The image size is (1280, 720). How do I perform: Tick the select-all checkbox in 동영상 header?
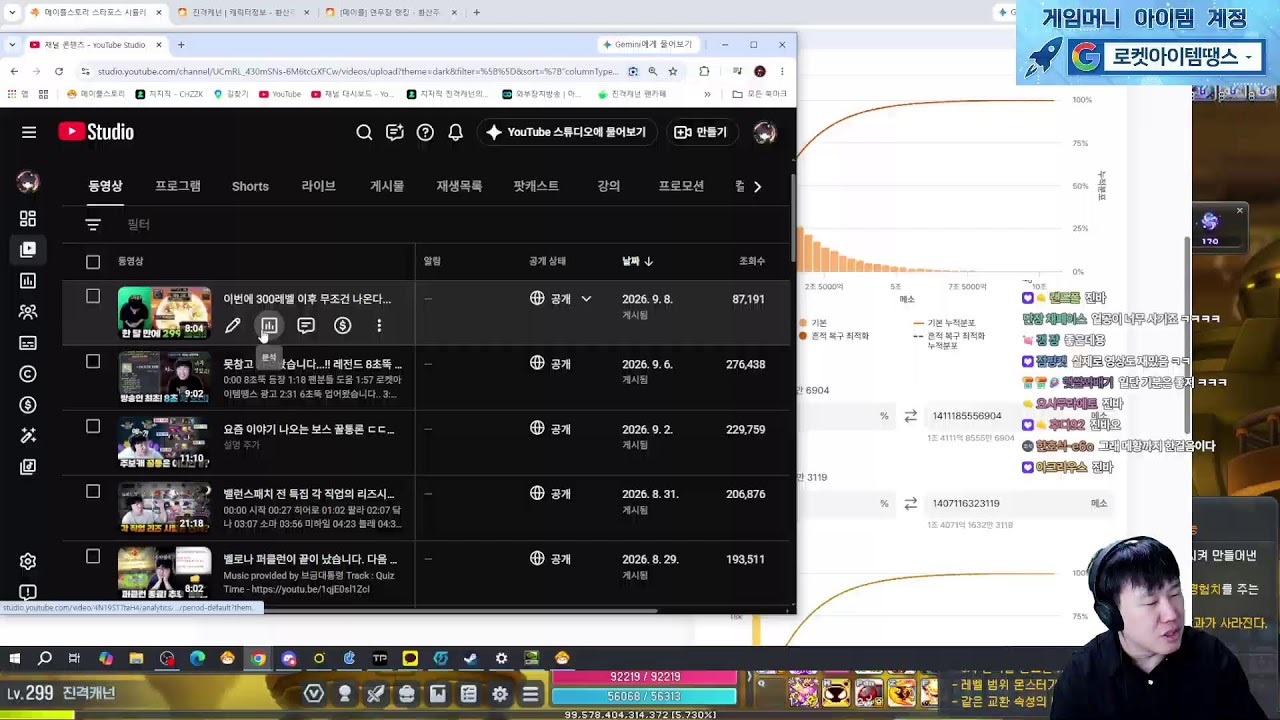pyautogui.click(x=93, y=262)
